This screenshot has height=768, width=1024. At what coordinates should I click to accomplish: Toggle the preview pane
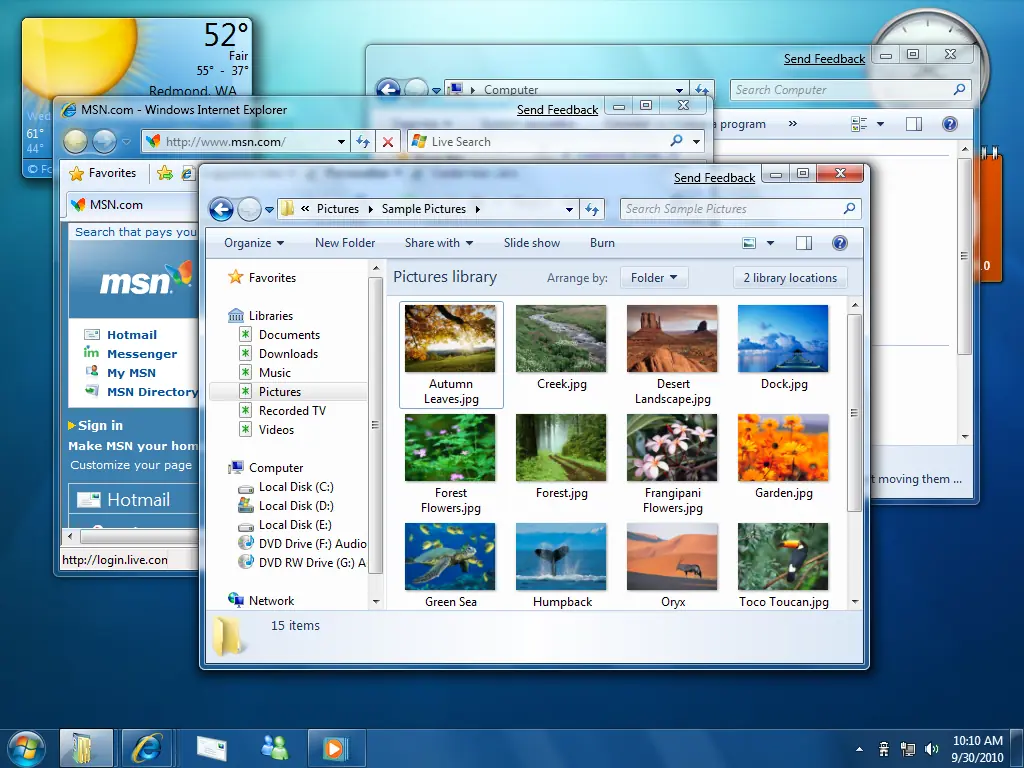[x=803, y=242]
